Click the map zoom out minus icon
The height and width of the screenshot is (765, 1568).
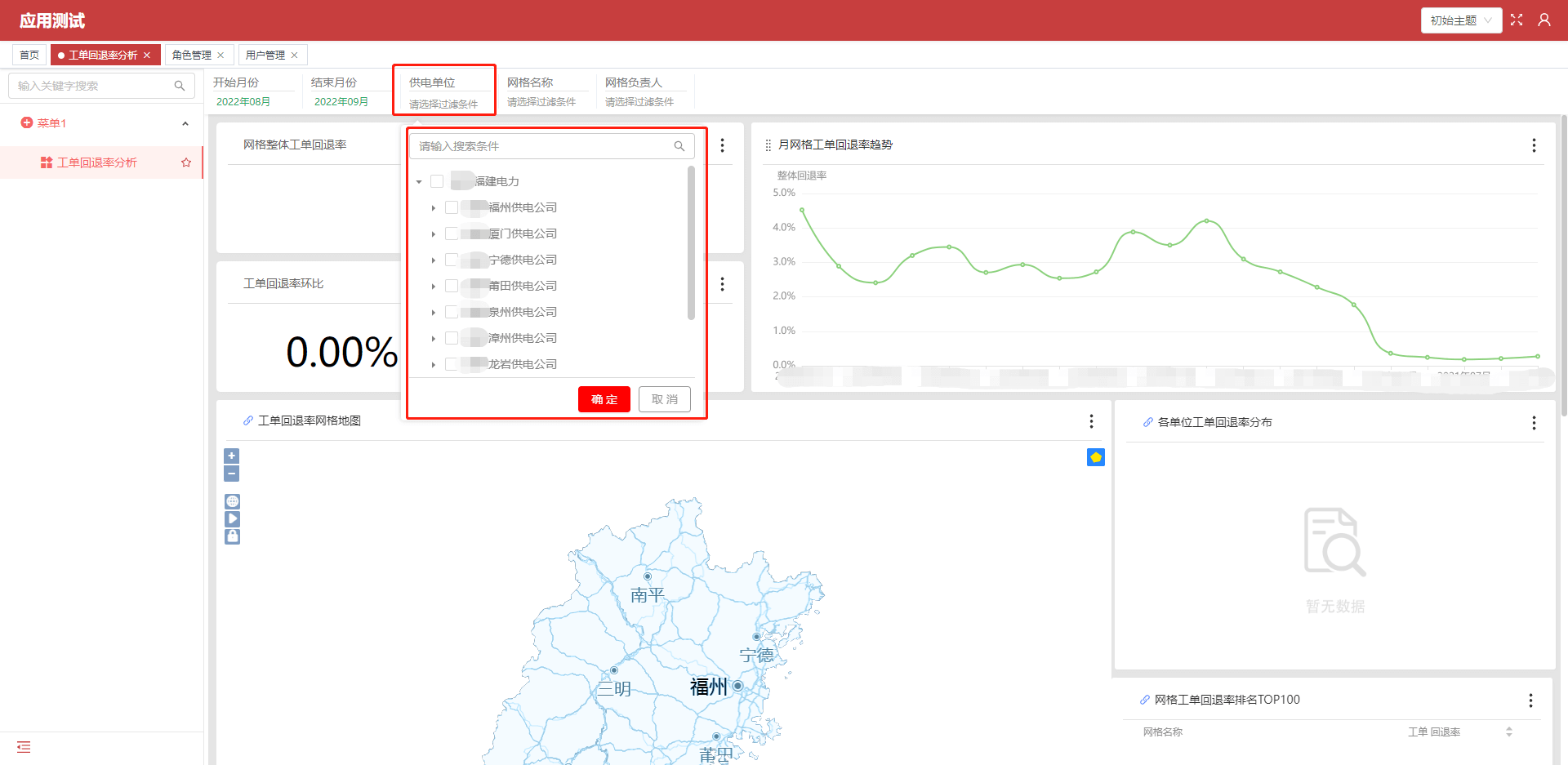[x=232, y=474]
